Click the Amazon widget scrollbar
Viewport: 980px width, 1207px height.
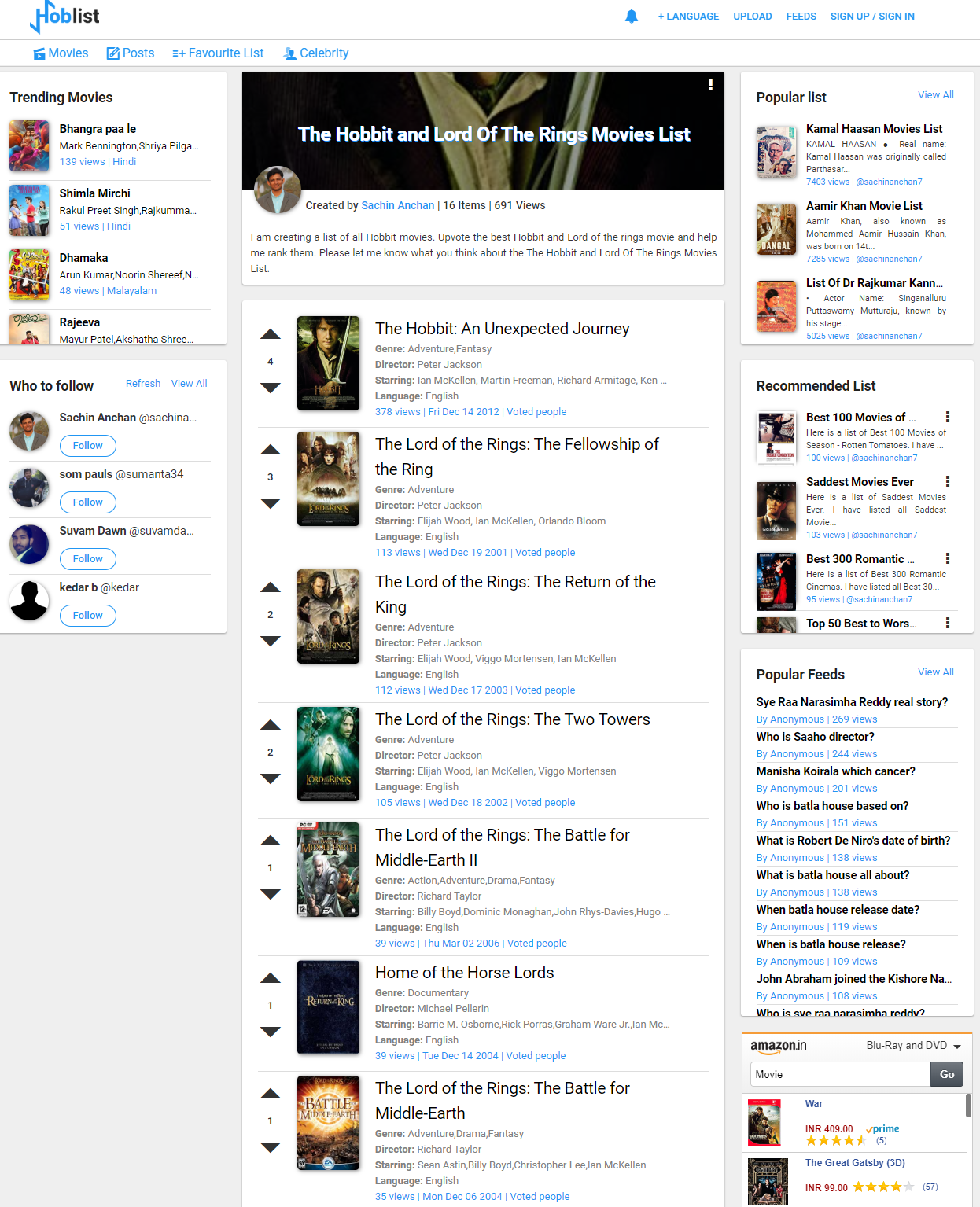click(x=968, y=1105)
